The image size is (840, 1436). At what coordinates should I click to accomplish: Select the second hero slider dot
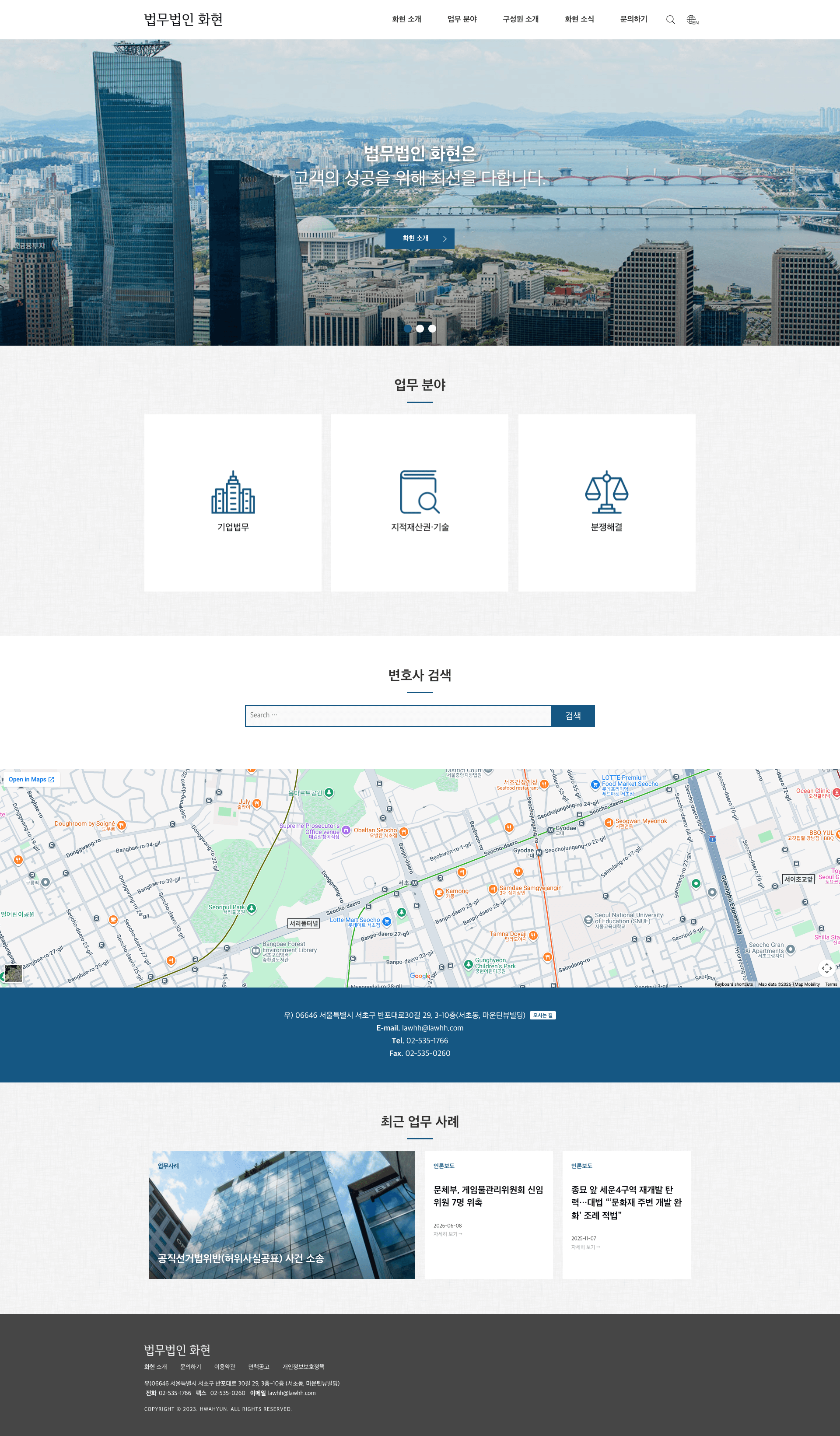pos(420,328)
